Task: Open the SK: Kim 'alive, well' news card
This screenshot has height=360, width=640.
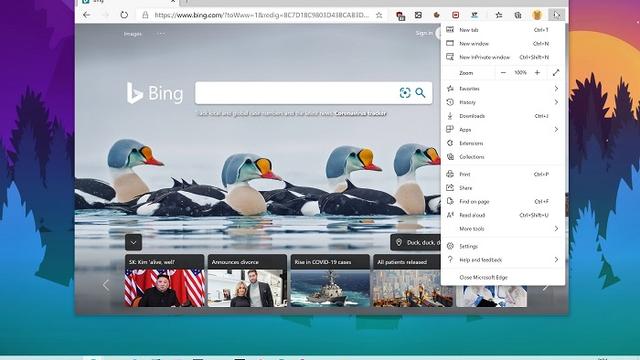Action: pyautogui.click(x=164, y=281)
